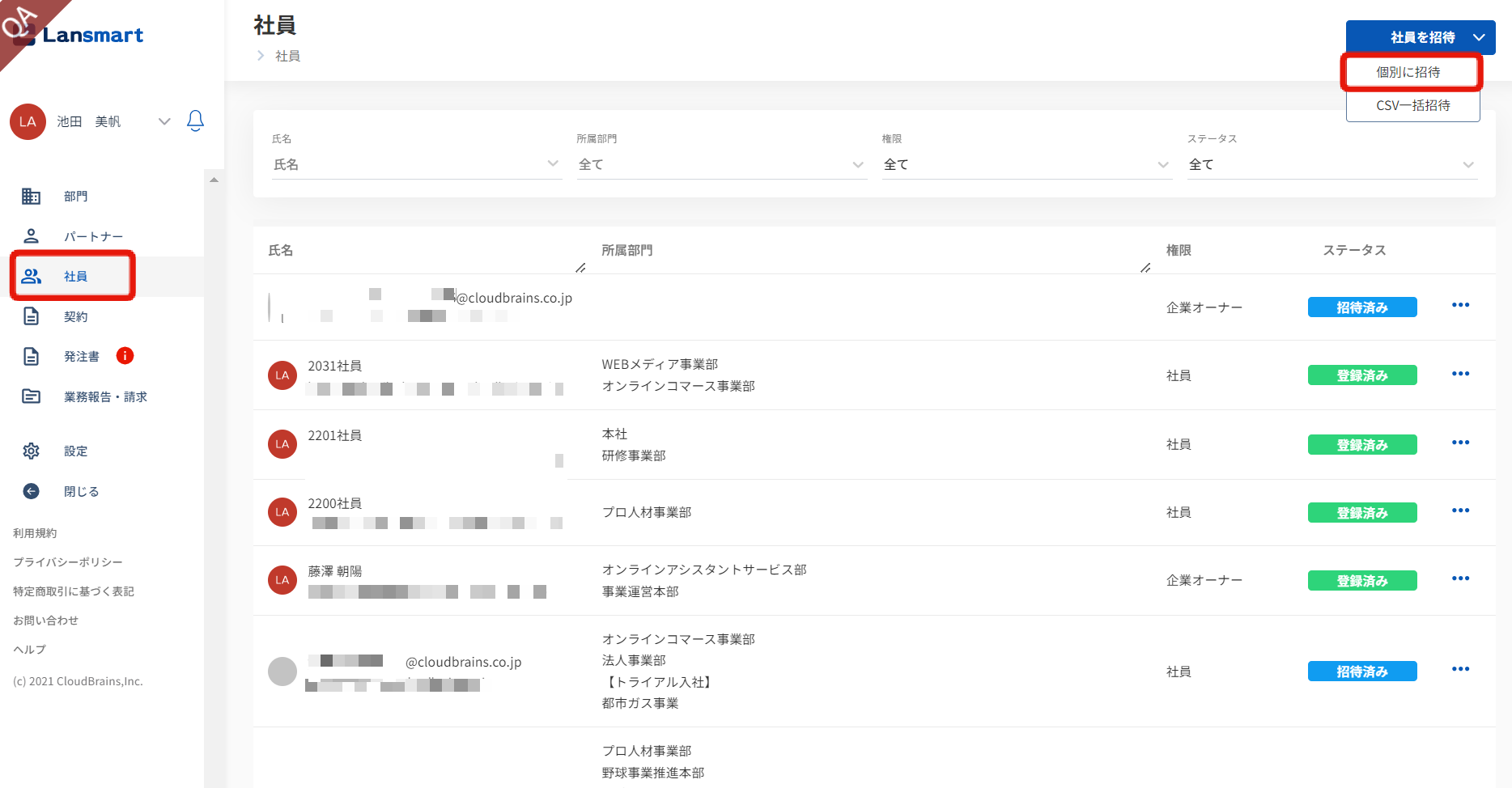Open the プライバシーポリシー link
The height and width of the screenshot is (788, 1512).
coord(68,562)
